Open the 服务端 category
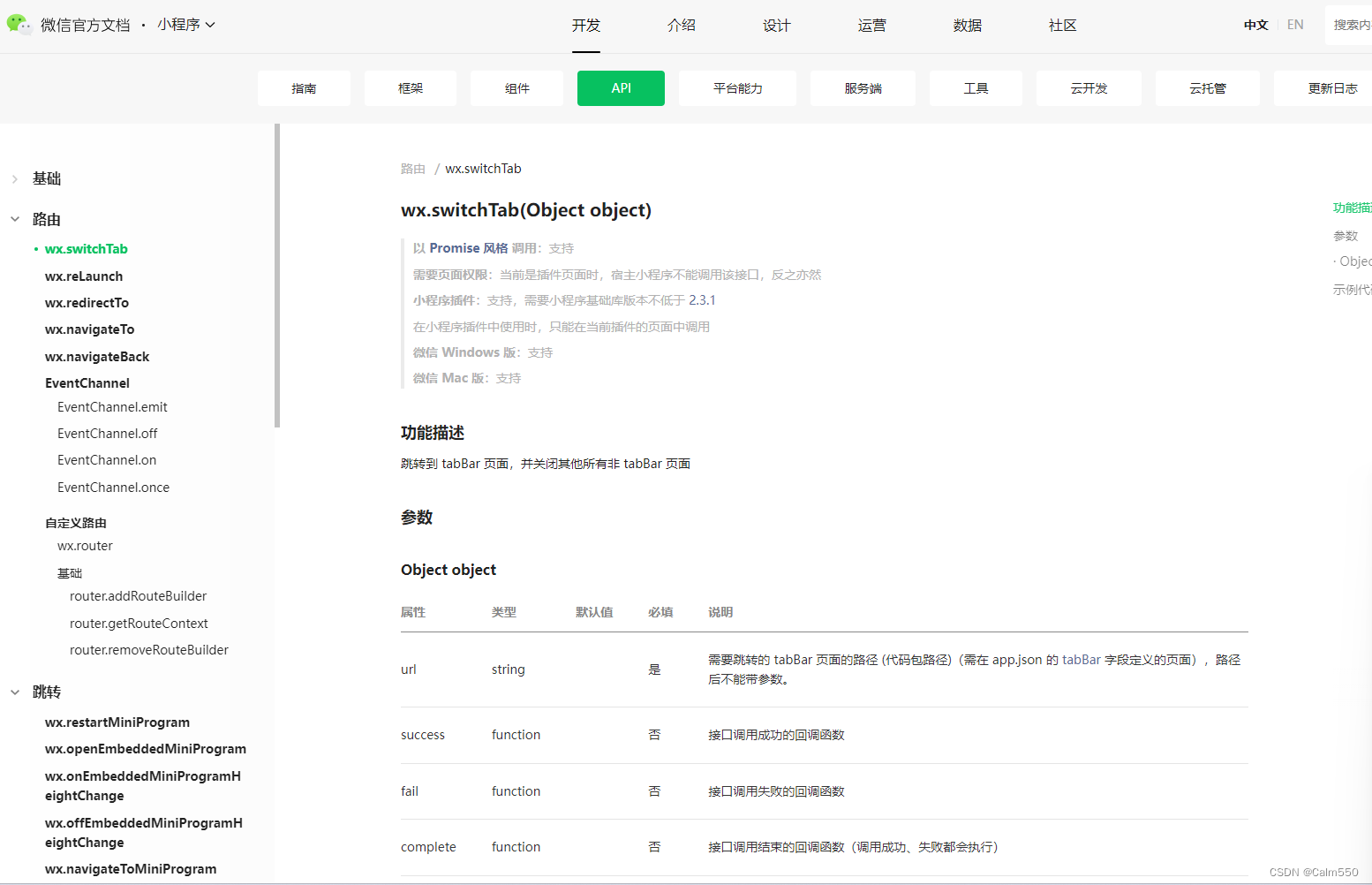 click(x=863, y=88)
